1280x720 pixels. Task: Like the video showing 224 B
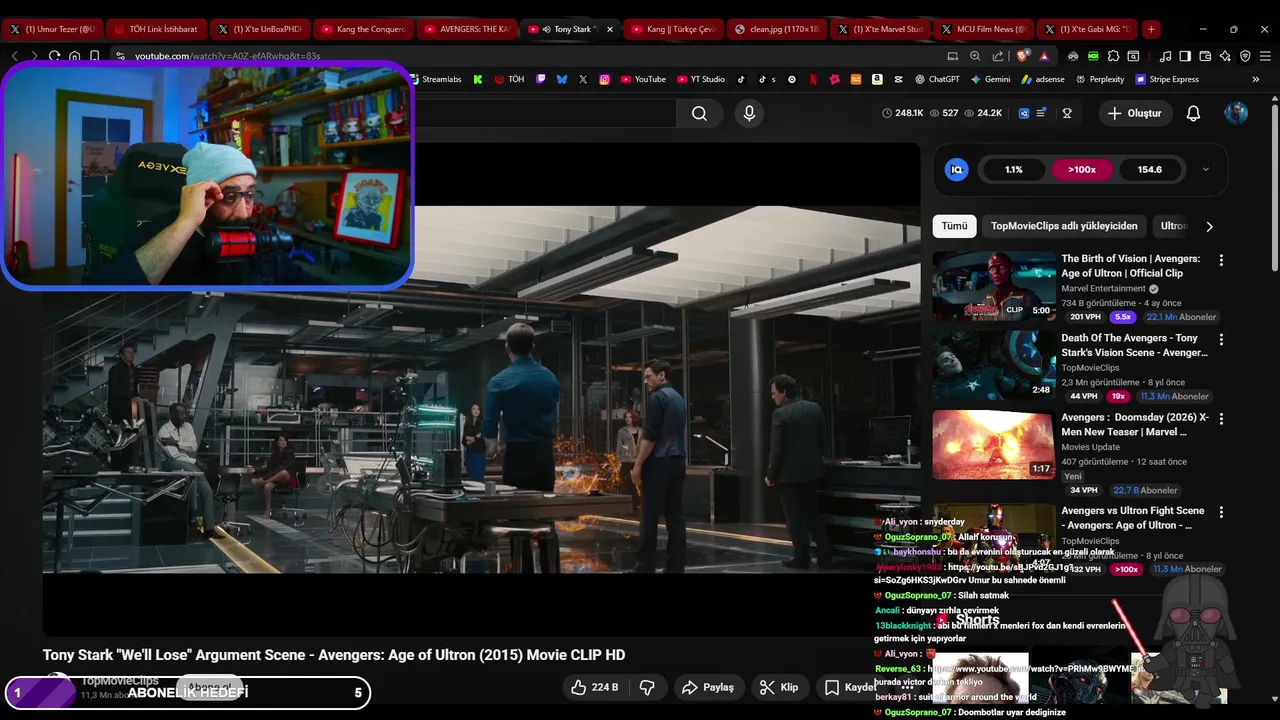pos(595,687)
